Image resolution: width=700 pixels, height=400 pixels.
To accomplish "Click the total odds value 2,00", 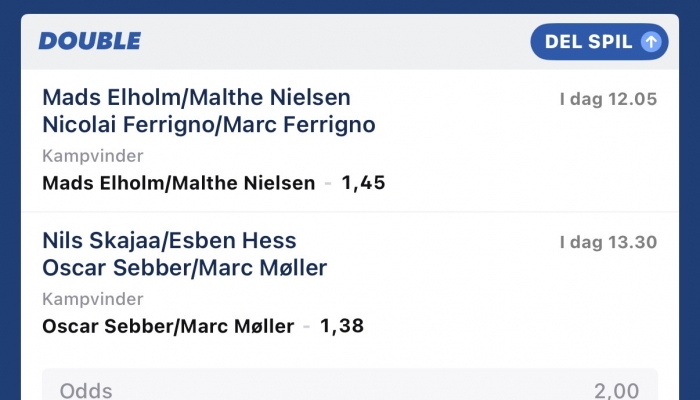I will click(617, 391).
